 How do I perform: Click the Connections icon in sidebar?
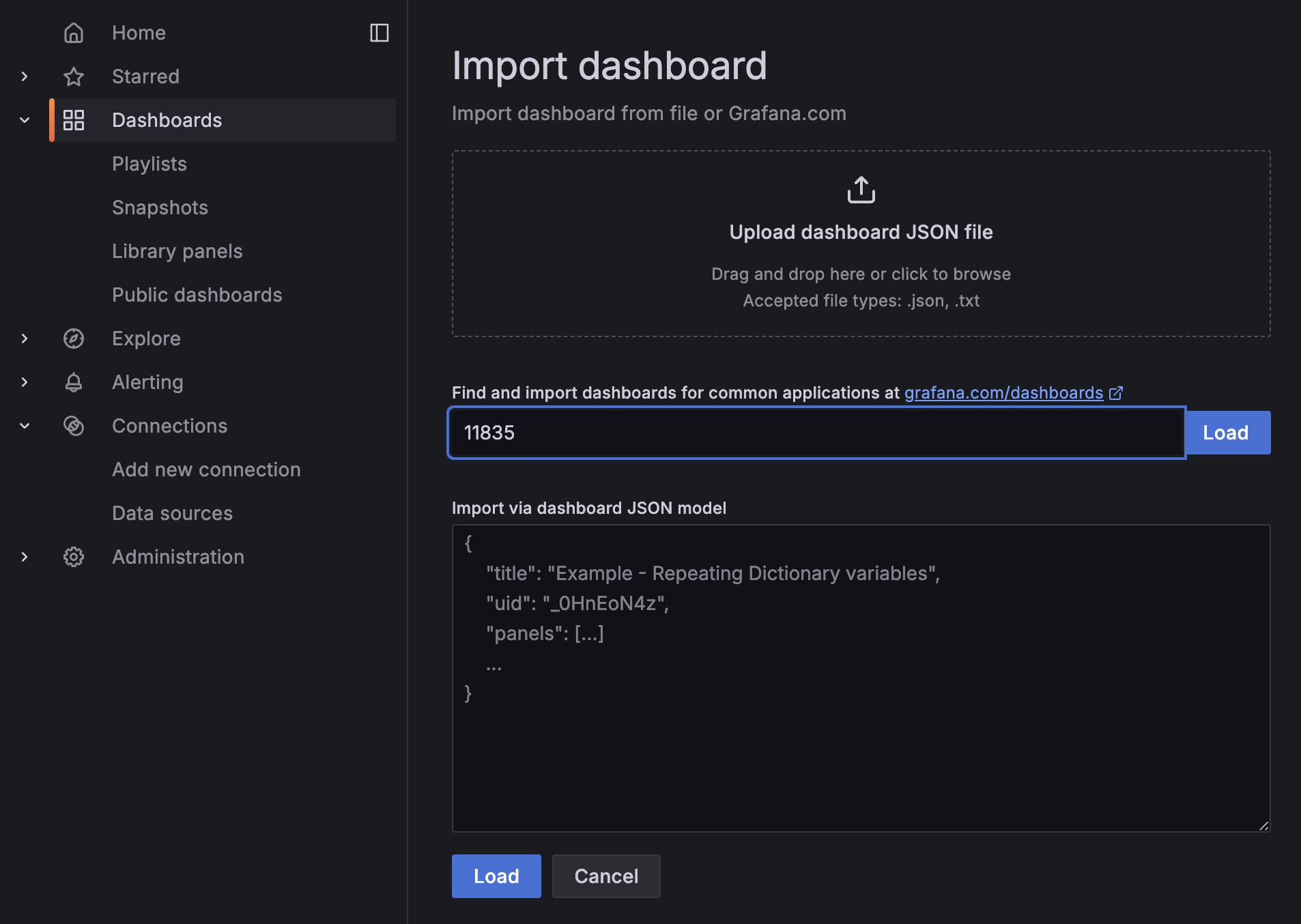[74, 426]
